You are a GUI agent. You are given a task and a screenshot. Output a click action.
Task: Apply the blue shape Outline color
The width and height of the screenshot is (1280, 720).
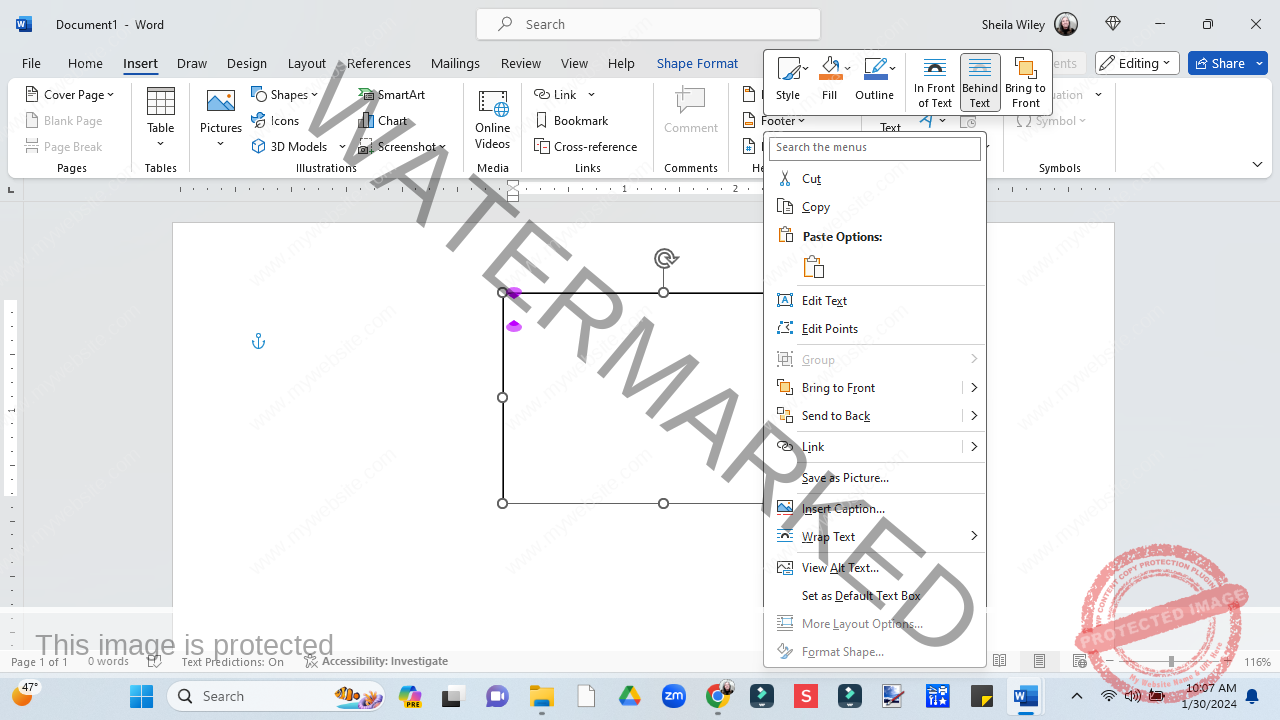click(874, 69)
